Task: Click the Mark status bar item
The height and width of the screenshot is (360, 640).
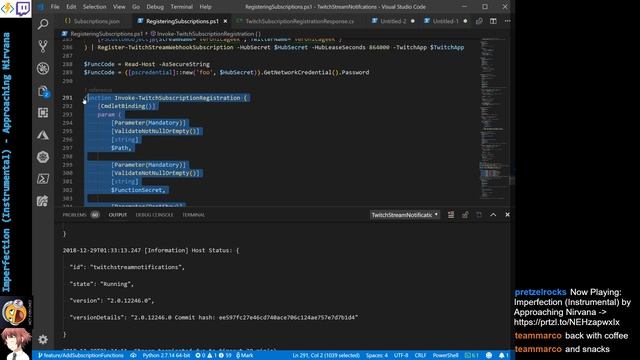Action: tap(244, 356)
